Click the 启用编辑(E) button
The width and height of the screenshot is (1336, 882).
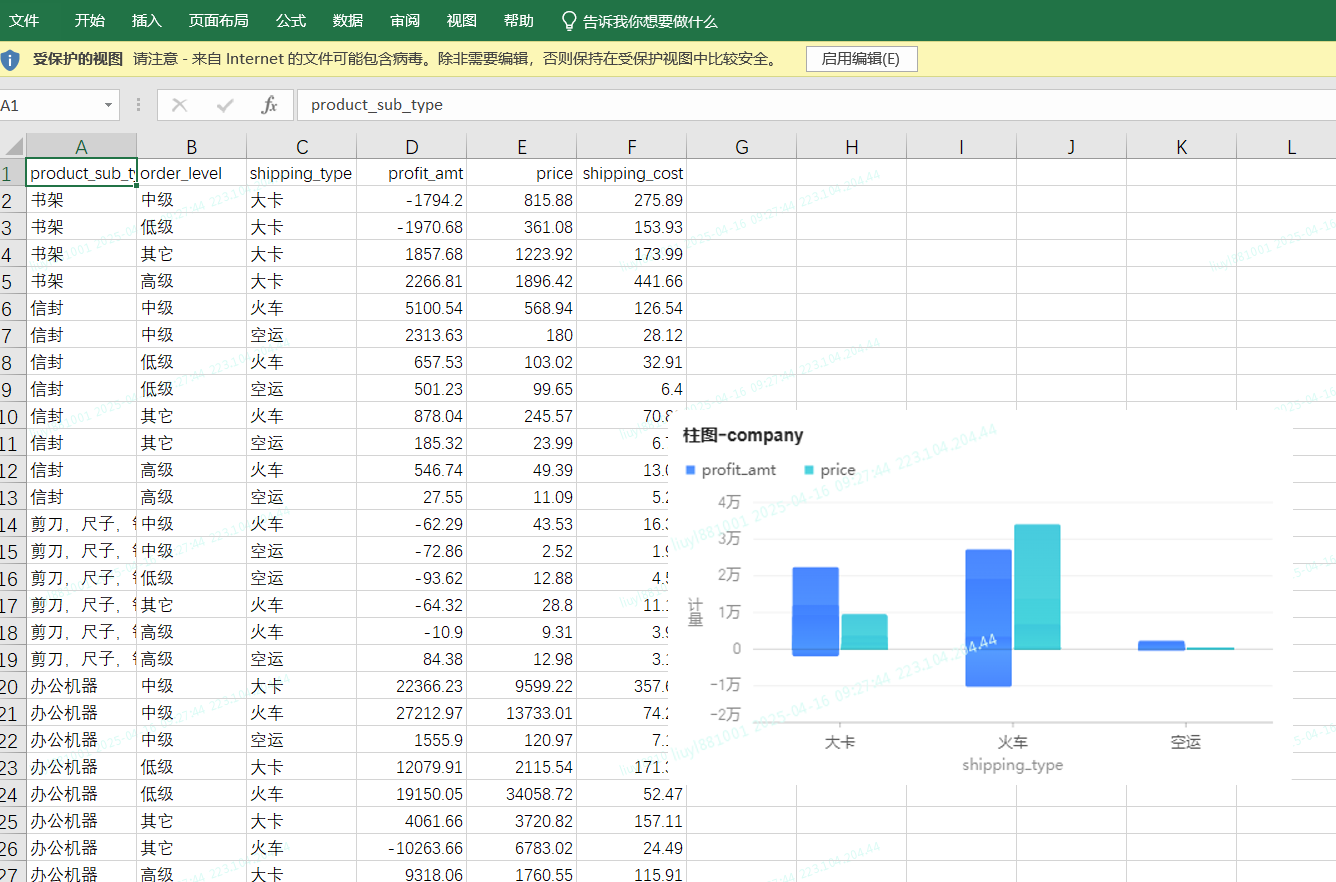[861, 59]
